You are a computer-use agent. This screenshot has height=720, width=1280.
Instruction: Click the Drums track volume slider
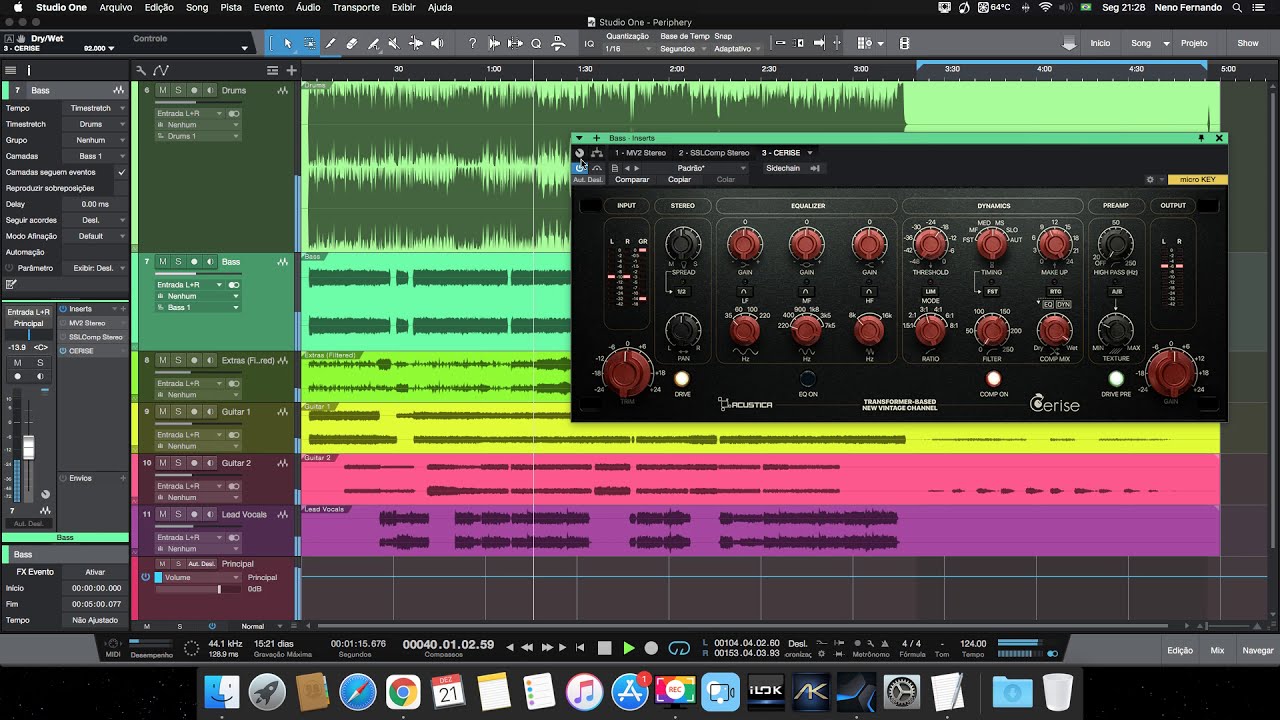pos(198,103)
